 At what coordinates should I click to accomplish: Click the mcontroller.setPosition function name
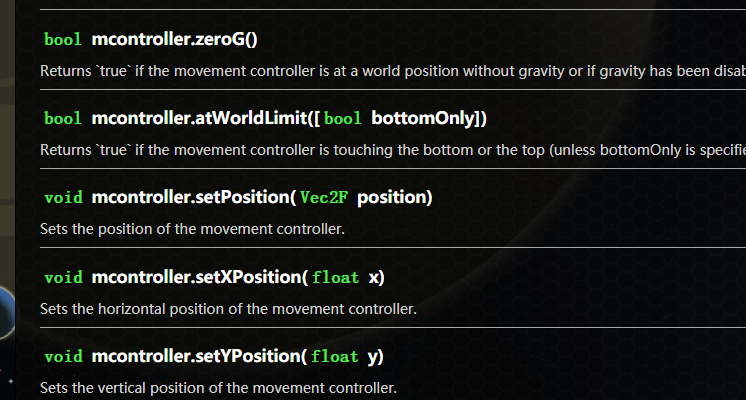click(x=190, y=198)
